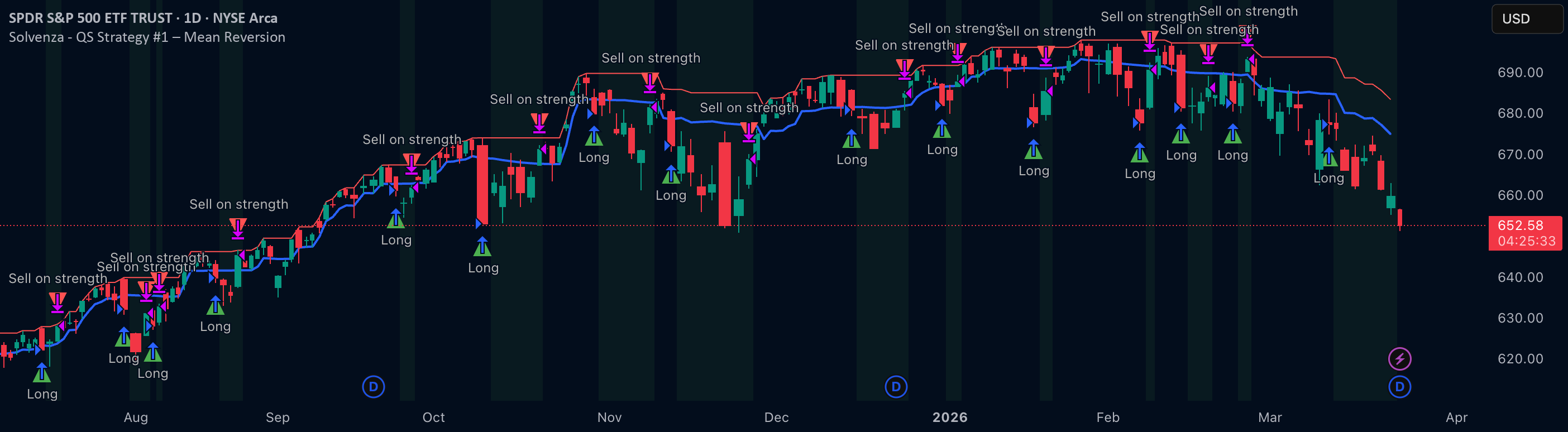Click the Nov label on time axis
This screenshot has width=1568, height=432.
coord(609,417)
